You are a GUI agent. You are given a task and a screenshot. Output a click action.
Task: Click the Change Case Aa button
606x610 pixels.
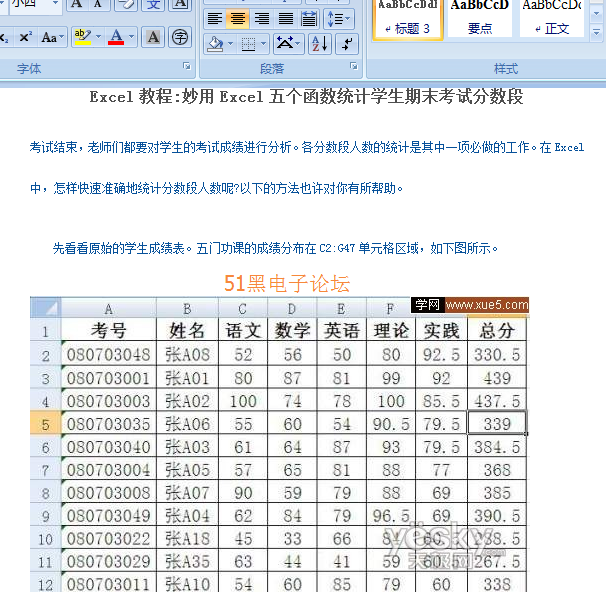tap(52, 37)
